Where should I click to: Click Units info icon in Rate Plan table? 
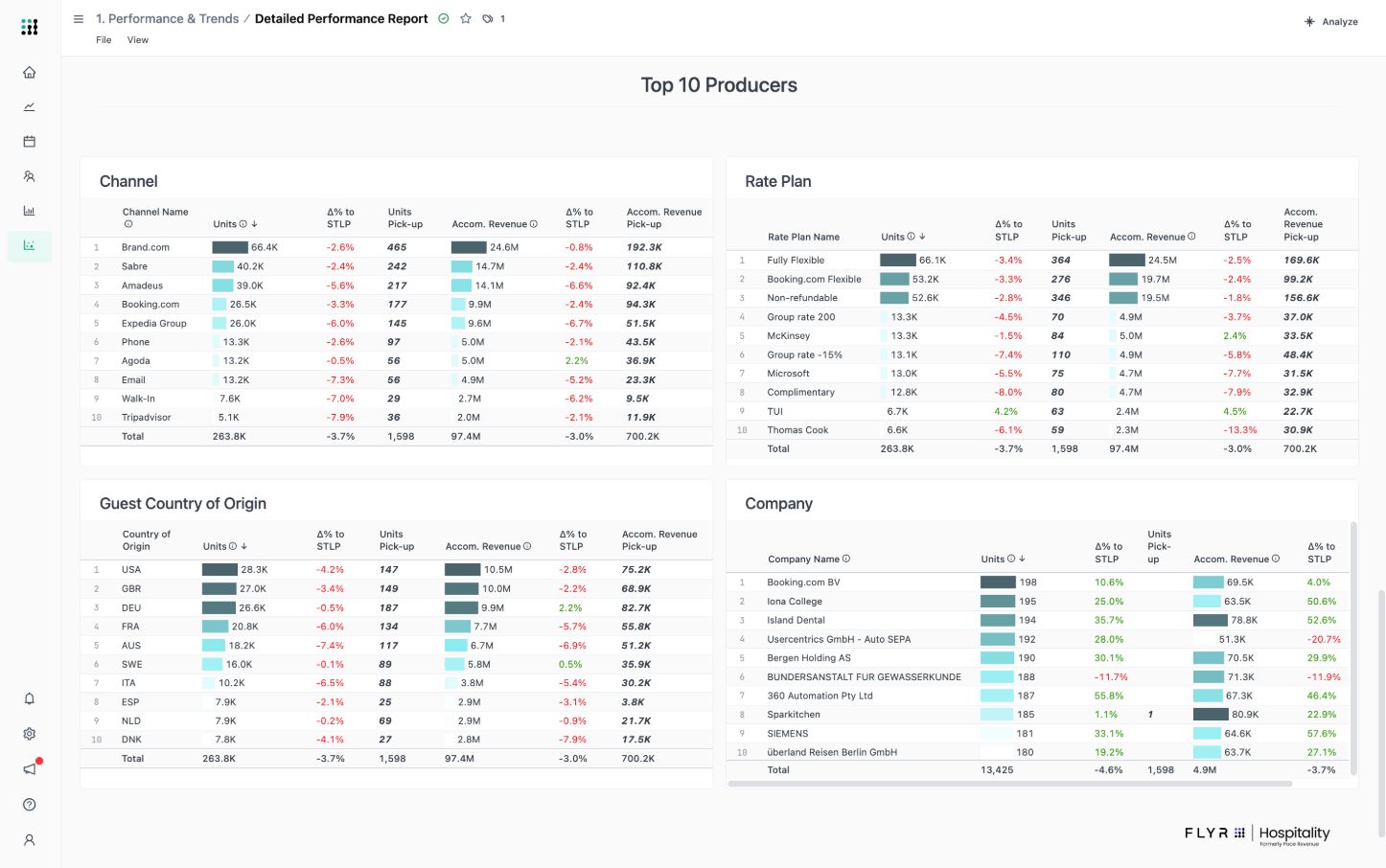(911, 237)
